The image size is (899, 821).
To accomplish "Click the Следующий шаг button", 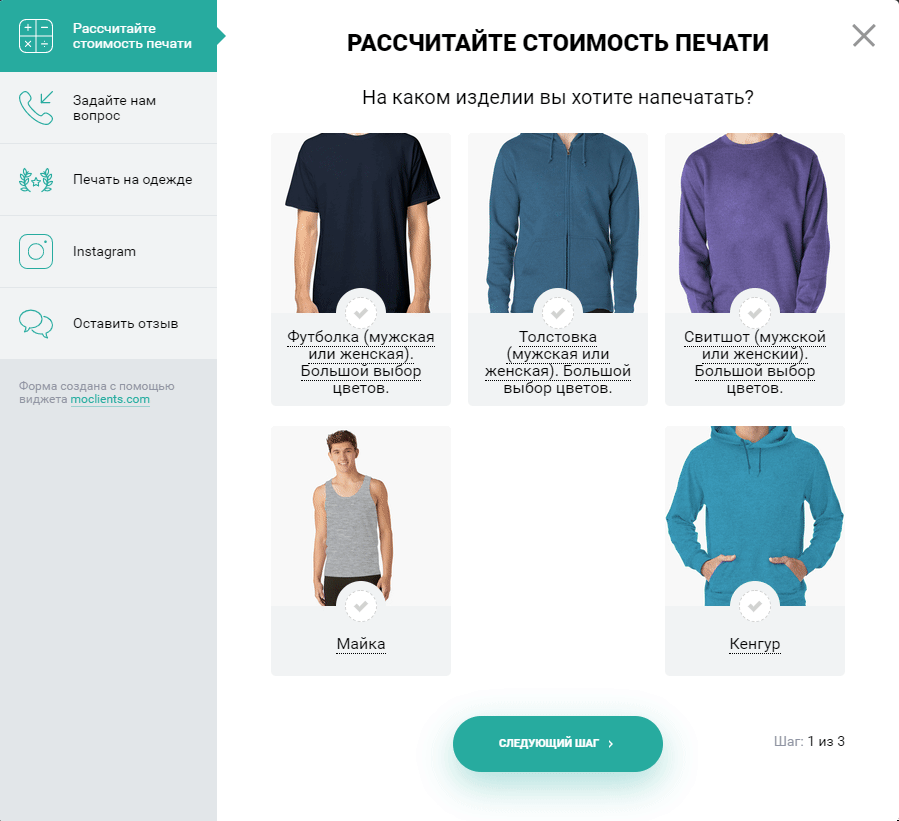I will pos(558,744).
